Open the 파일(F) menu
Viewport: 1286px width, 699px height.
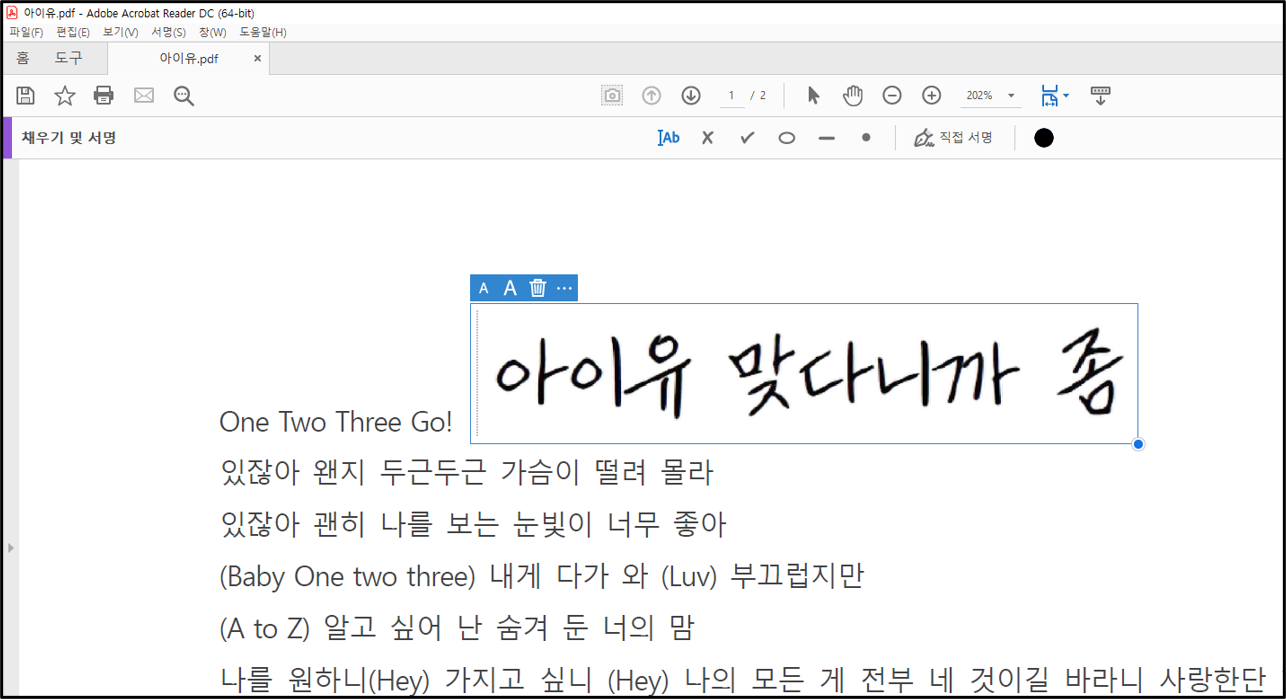coord(26,32)
